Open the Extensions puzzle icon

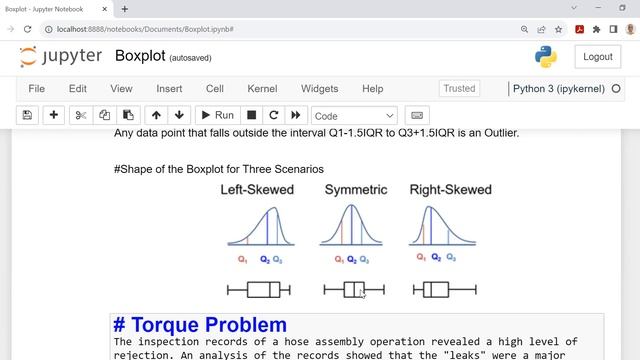pos(596,29)
